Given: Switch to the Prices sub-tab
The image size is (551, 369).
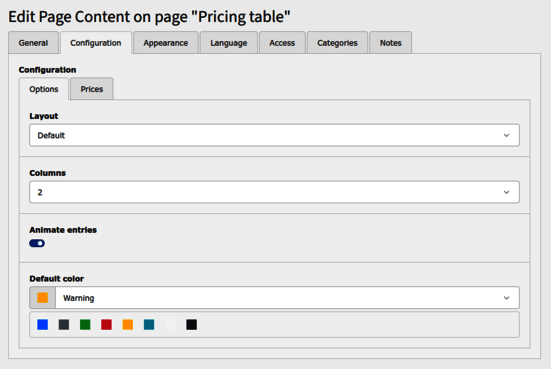Looking at the screenshot, I should click(92, 89).
